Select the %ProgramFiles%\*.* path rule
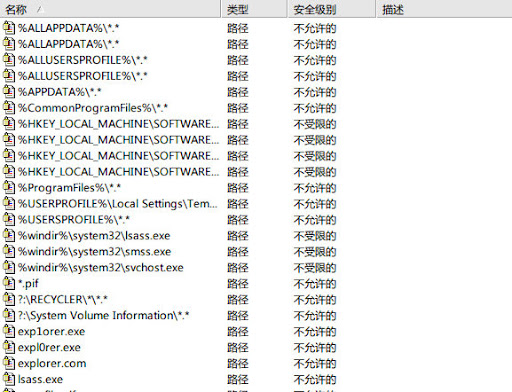The image size is (512, 392). tap(69, 188)
